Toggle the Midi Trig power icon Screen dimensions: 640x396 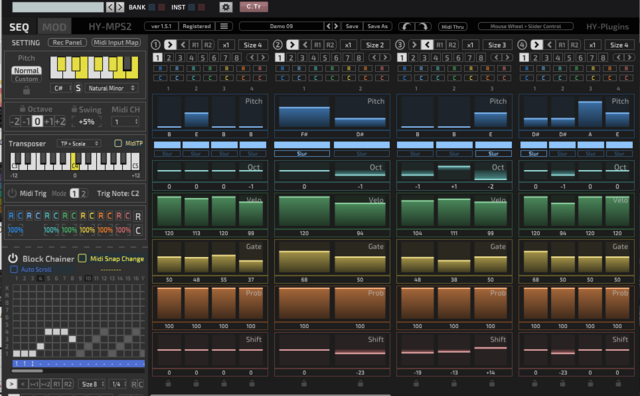(x=13, y=193)
